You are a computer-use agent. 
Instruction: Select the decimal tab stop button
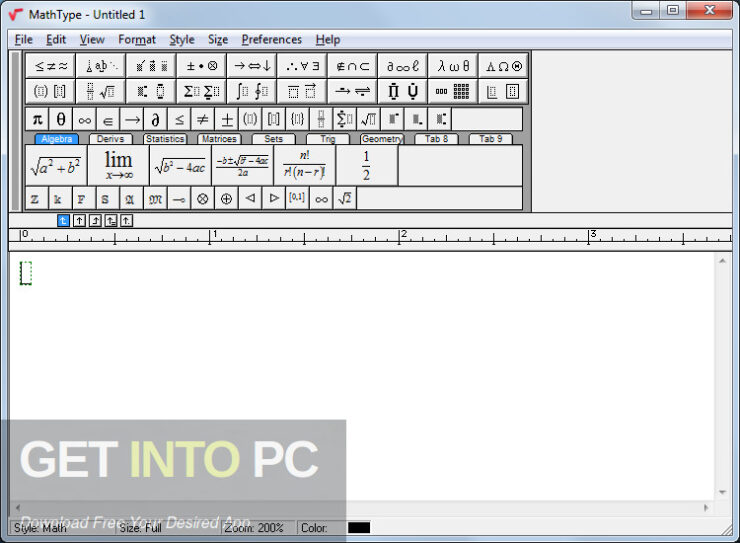pyautogui.click(x=126, y=220)
